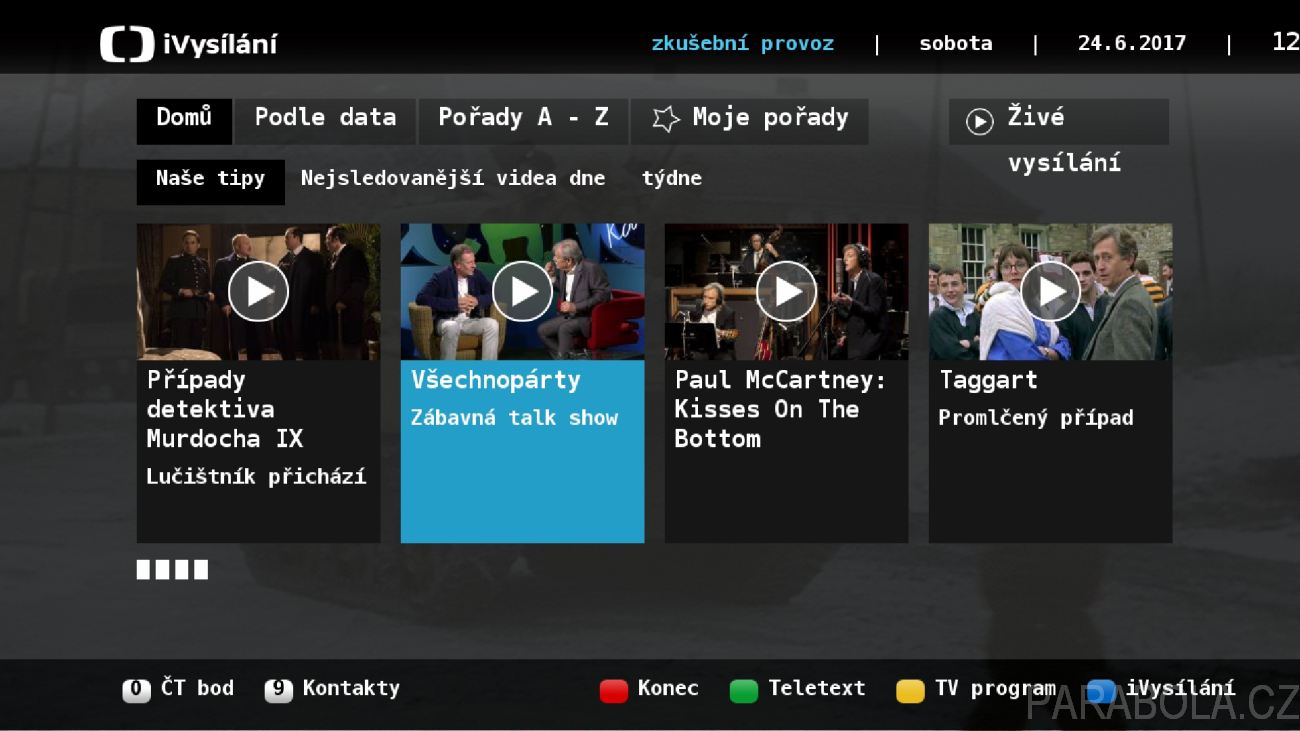This screenshot has height=731, width=1300.
Task: Click the Taggart title text
Action: pos(988,380)
